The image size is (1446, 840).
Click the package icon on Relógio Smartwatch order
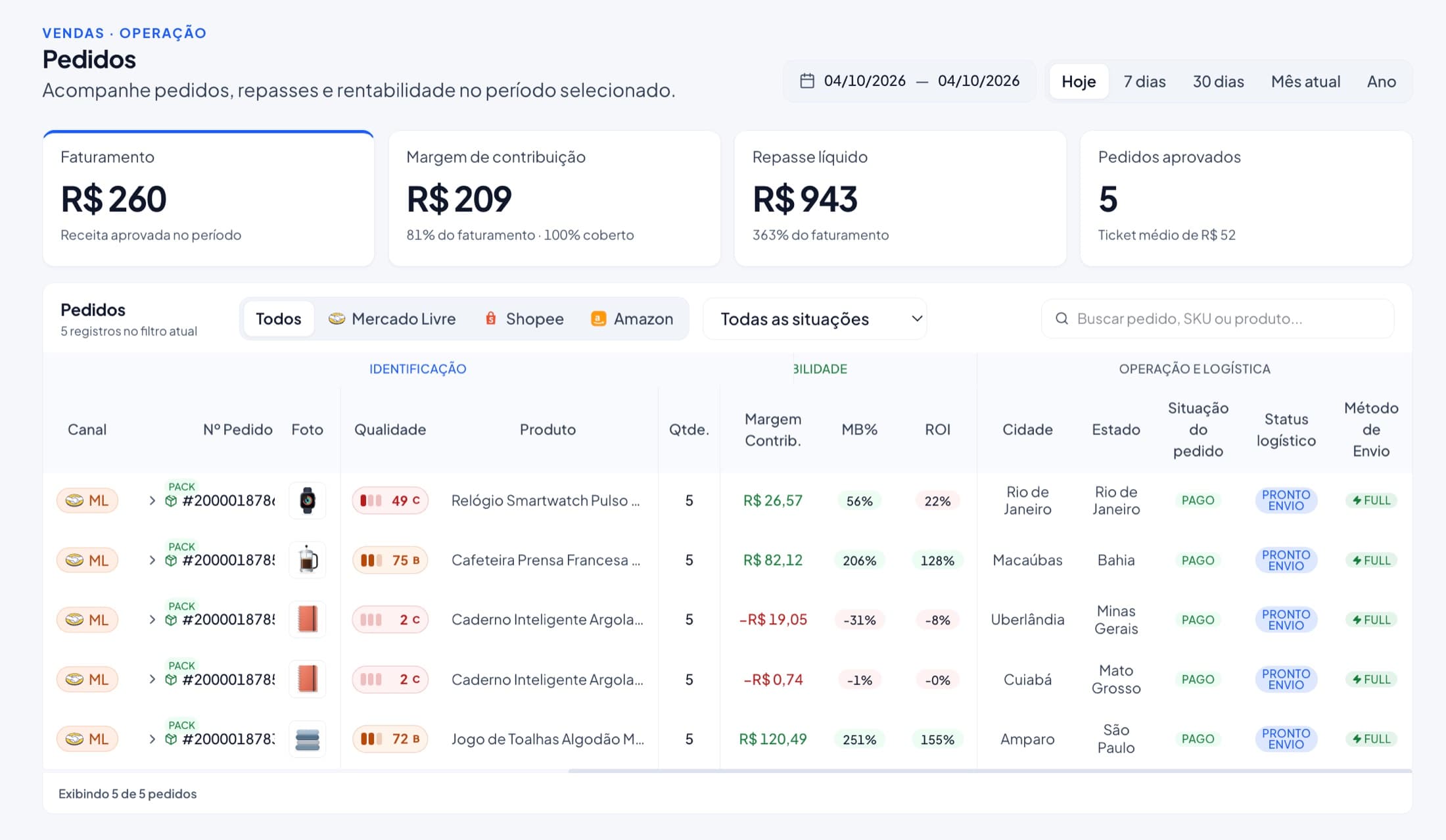[x=171, y=501]
